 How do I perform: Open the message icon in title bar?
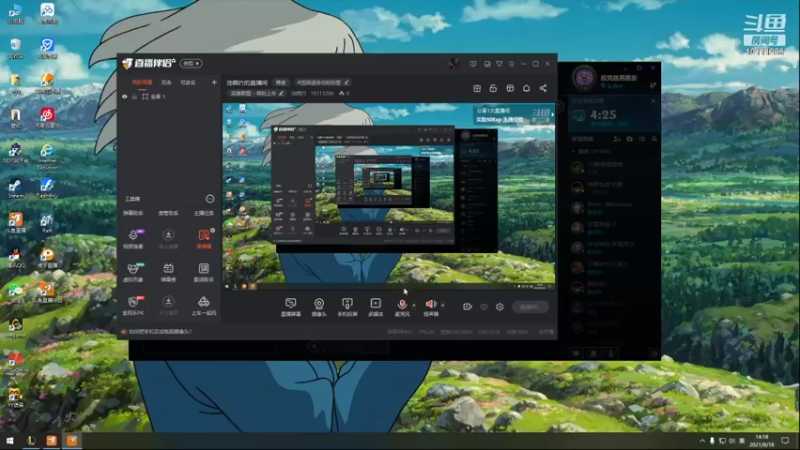coord(473,64)
